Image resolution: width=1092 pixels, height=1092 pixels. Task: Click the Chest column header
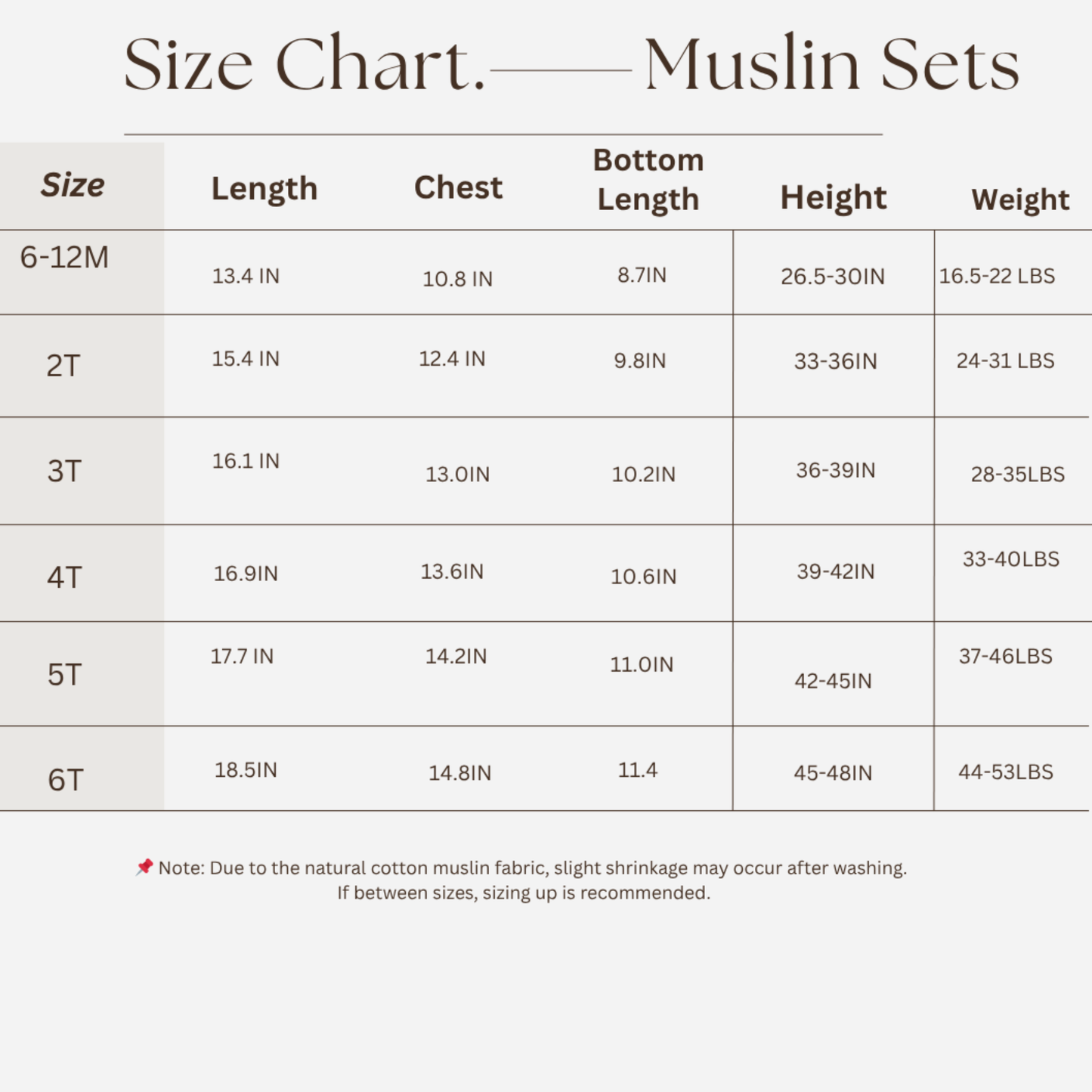(x=458, y=187)
